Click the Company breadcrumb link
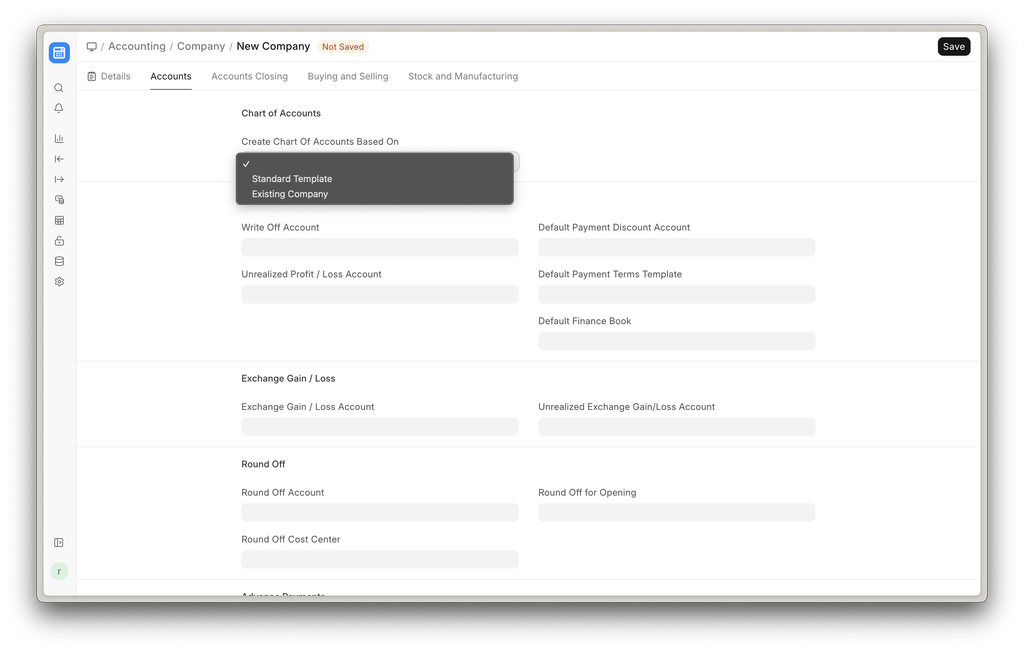1024x651 pixels. pyautogui.click(x=201, y=47)
